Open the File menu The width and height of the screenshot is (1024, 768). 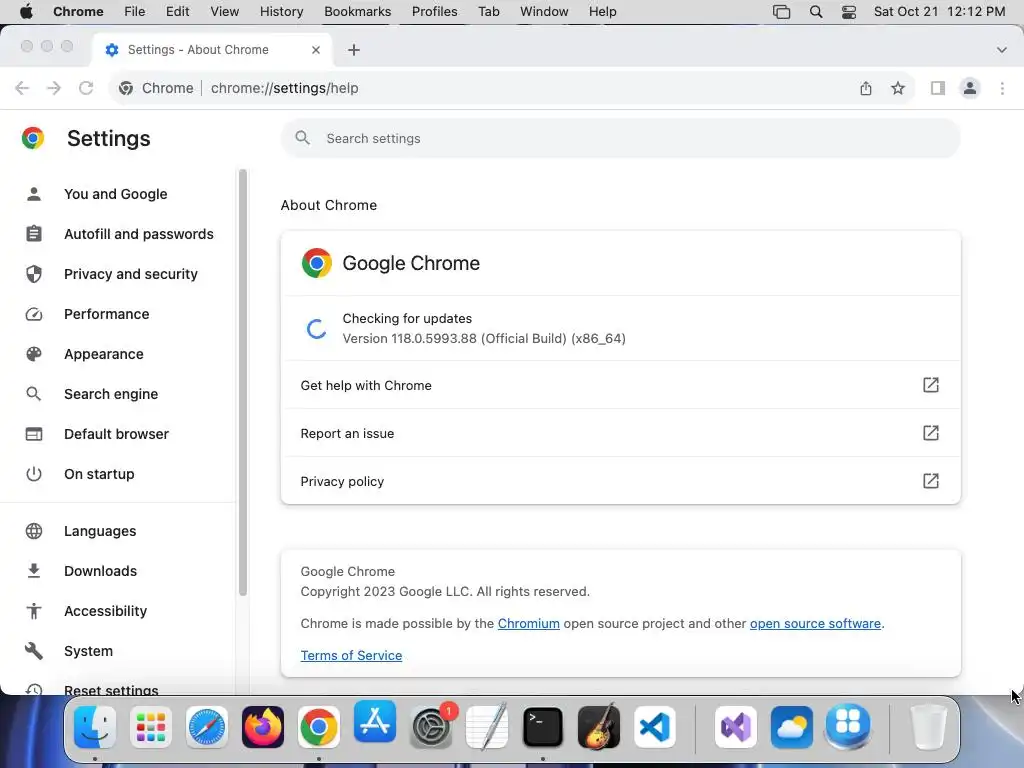pyautogui.click(x=135, y=12)
